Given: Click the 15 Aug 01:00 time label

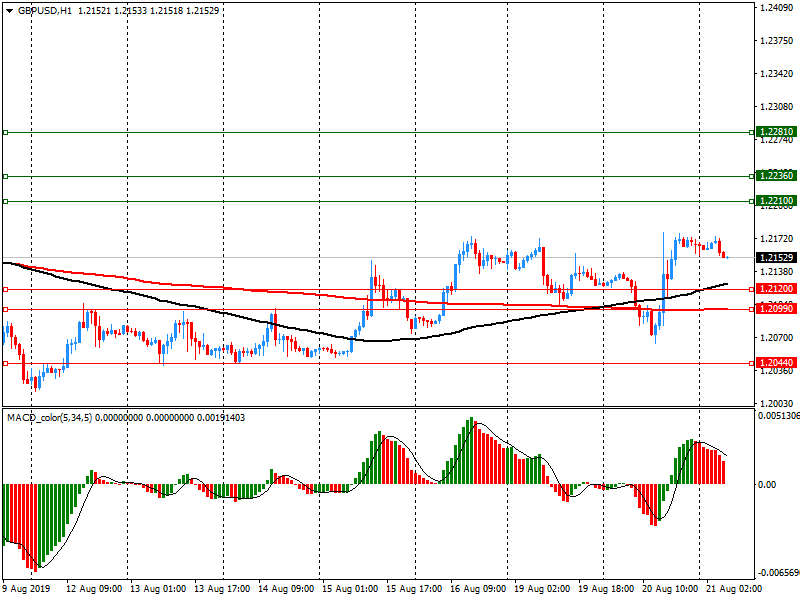Looking at the screenshot, I should (x=350, y=589).
